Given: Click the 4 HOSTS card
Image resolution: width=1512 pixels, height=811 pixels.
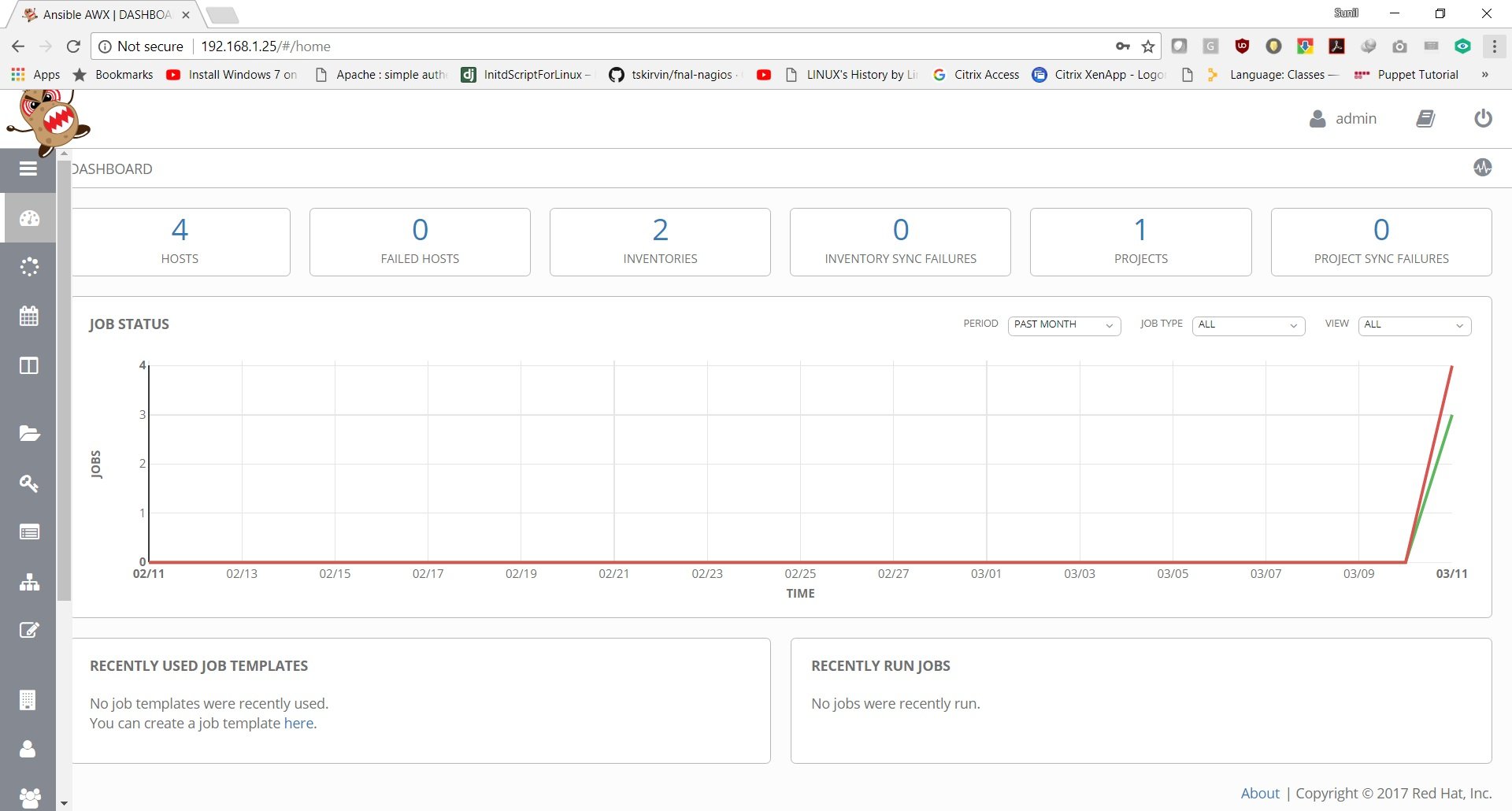Looking at the screenshot, I should coord(180,242).
